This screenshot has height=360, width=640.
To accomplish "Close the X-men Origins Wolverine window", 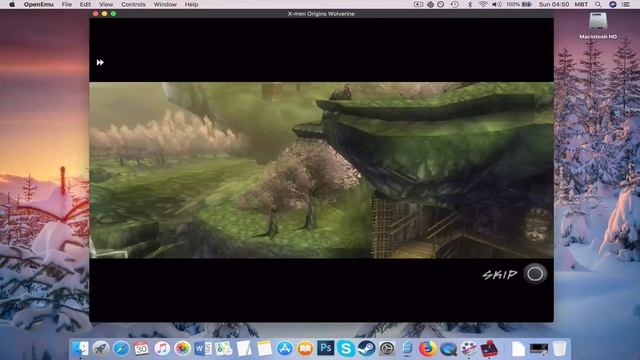I will pyautogui.click(x=96, y=13).
